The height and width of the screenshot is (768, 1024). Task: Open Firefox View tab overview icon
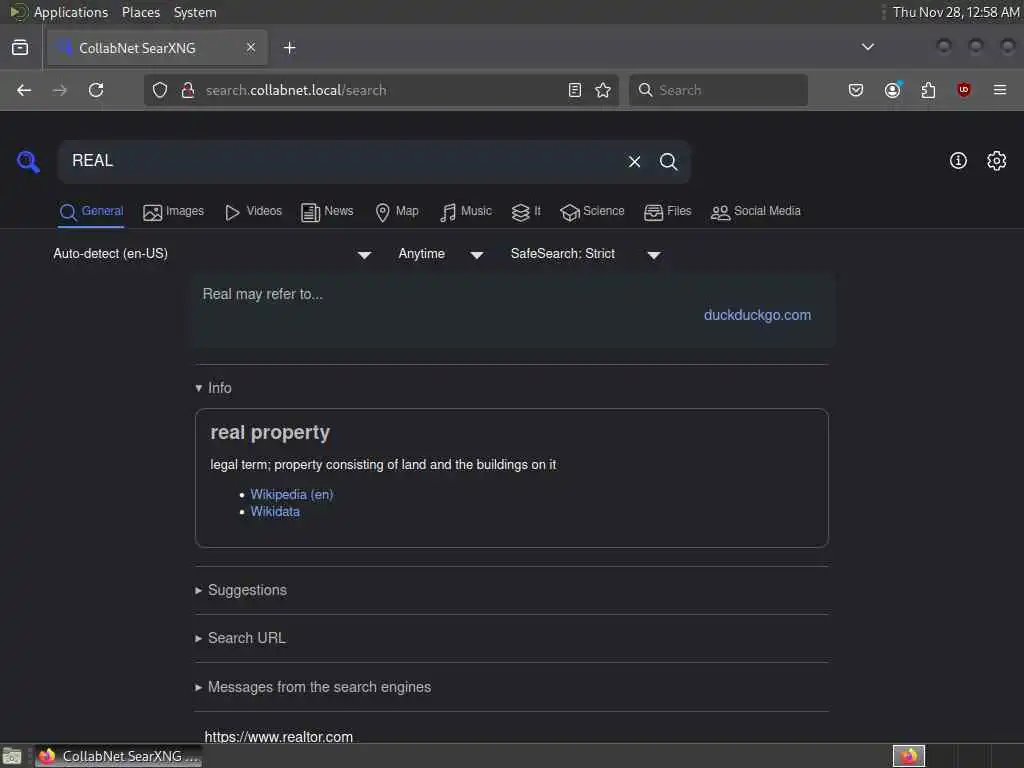pos(20,48)
